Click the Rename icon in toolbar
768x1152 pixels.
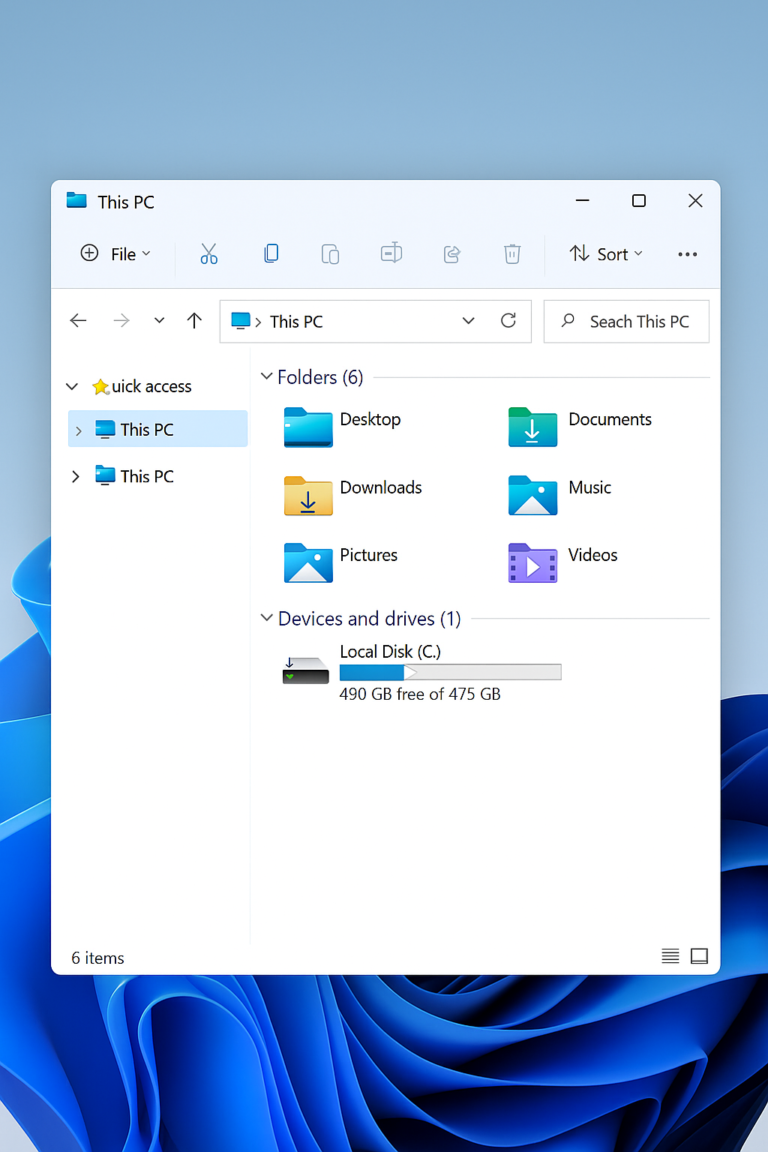[391, 254]
